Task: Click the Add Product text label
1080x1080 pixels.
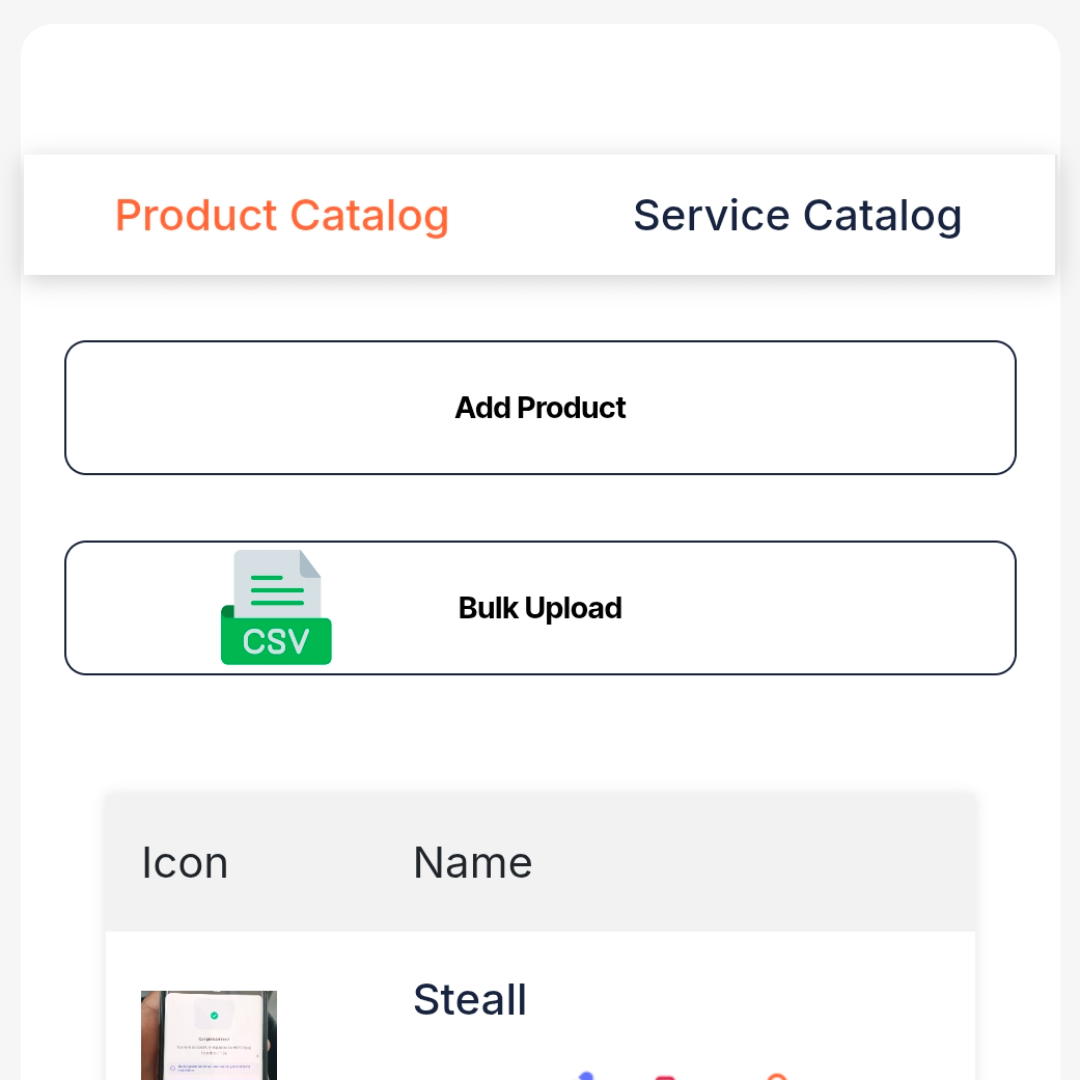Action: pos(540,407)
